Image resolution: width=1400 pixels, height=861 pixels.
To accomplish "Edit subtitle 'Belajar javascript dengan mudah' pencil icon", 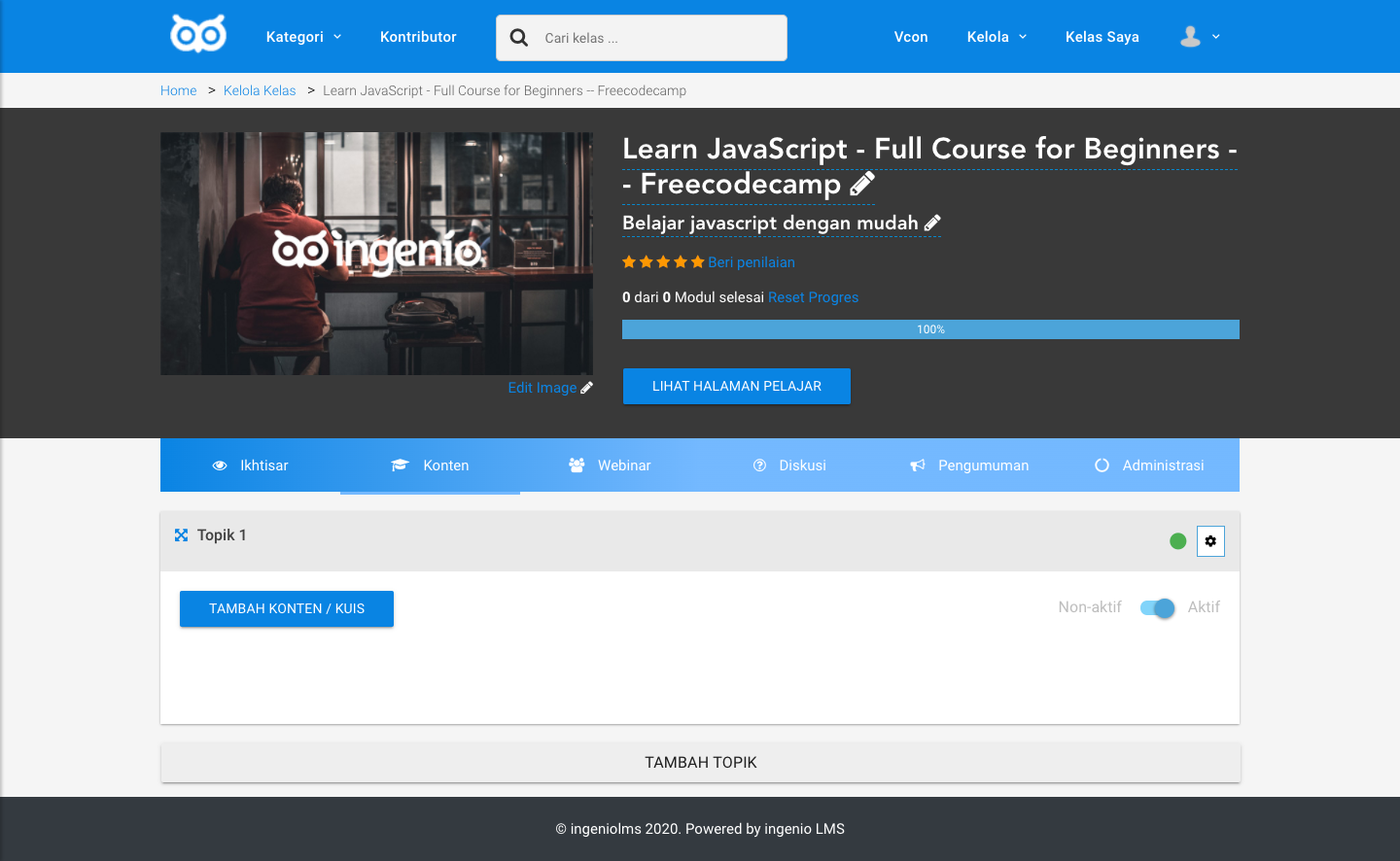I will click(x=932, y=224).
